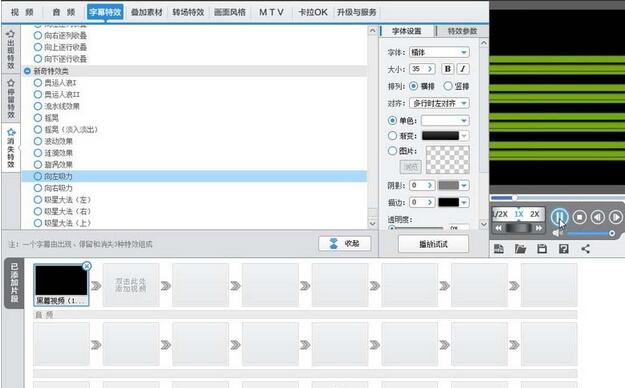
Task: Open the 卡拉OK tab
Action: coord(313,12)
